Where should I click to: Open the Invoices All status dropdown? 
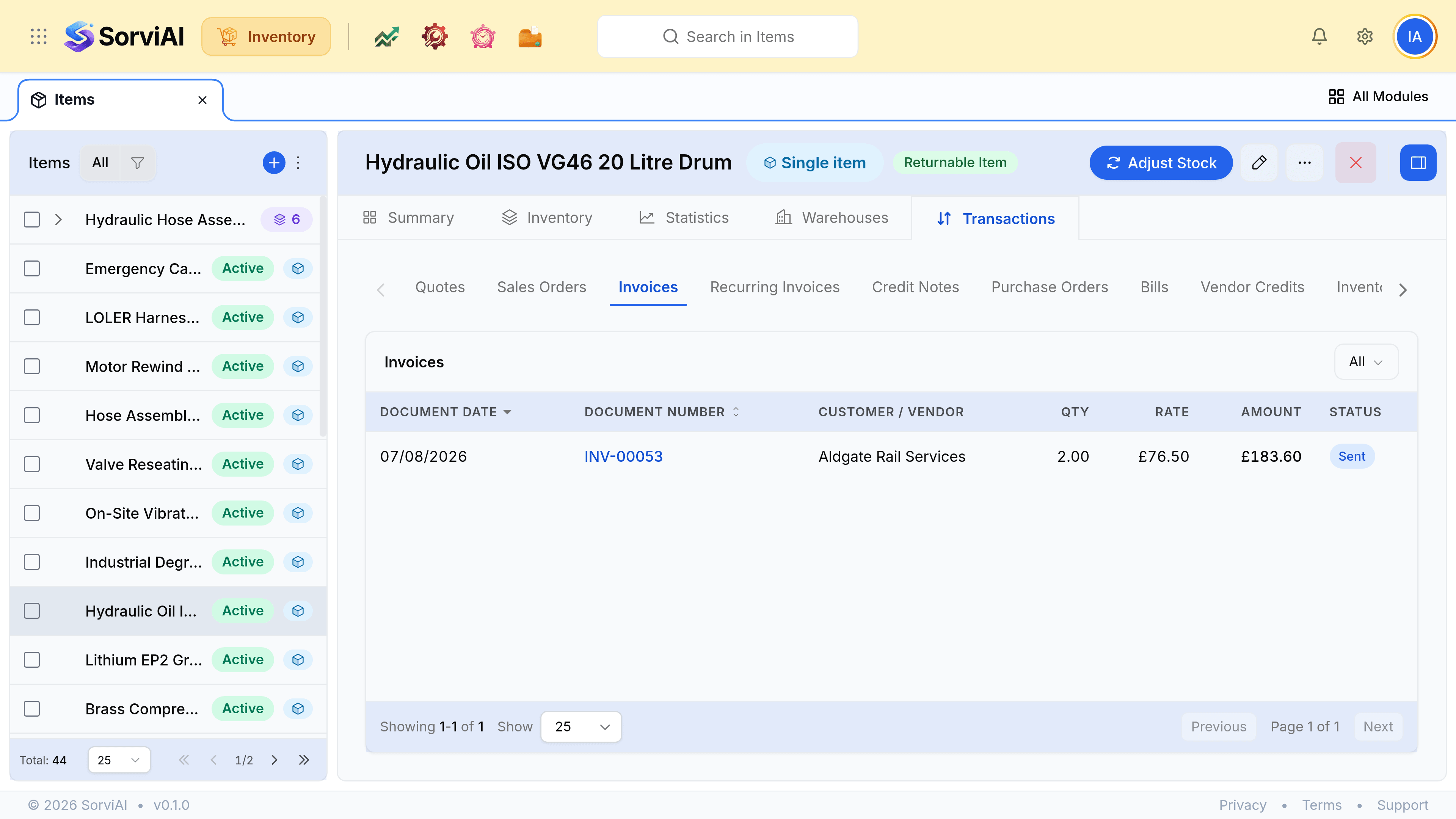pyautogui.click(x=1366, y=362)
